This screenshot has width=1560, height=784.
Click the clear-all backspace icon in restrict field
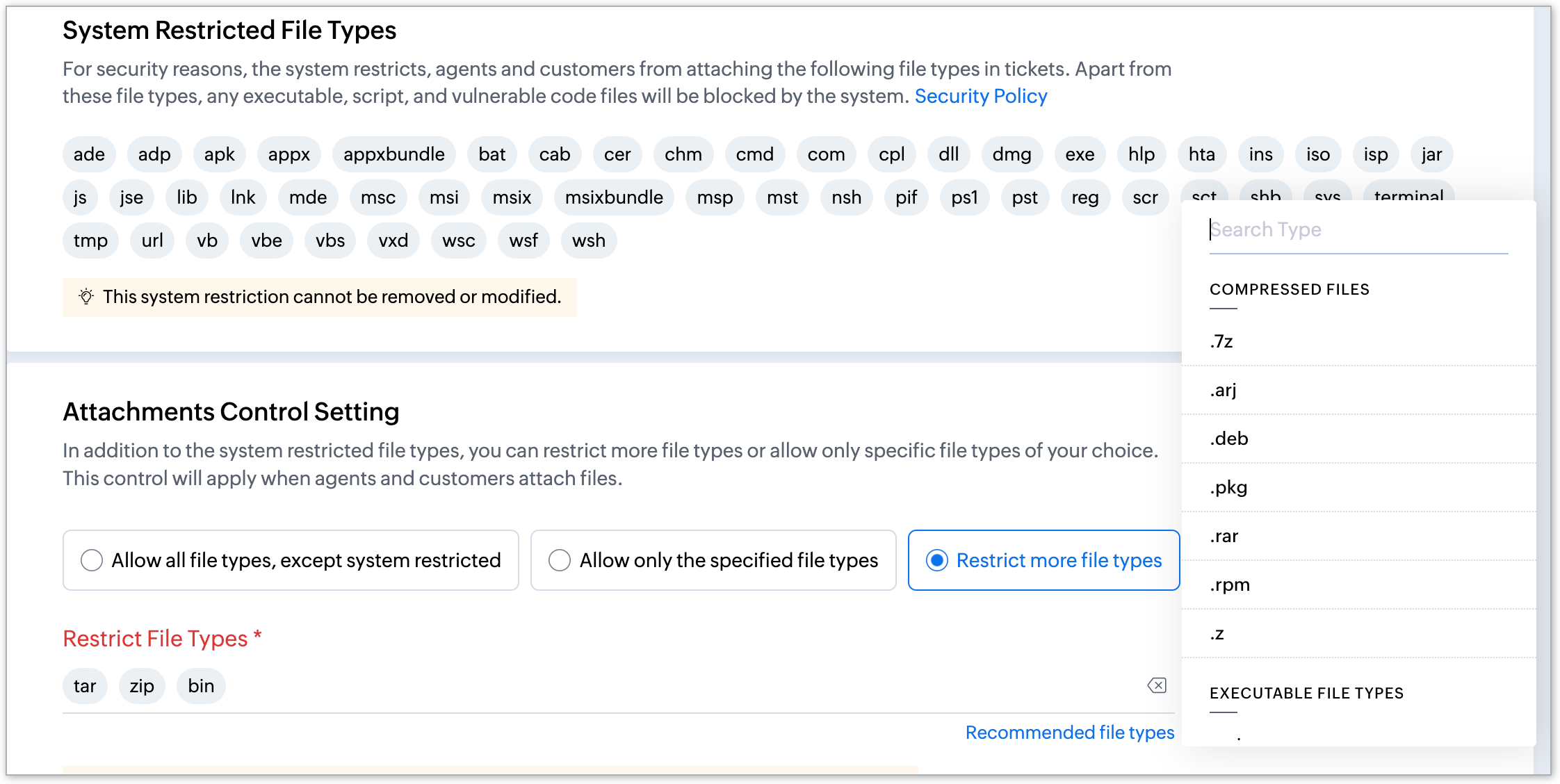pyautogui.click(x=1157, y=686)
